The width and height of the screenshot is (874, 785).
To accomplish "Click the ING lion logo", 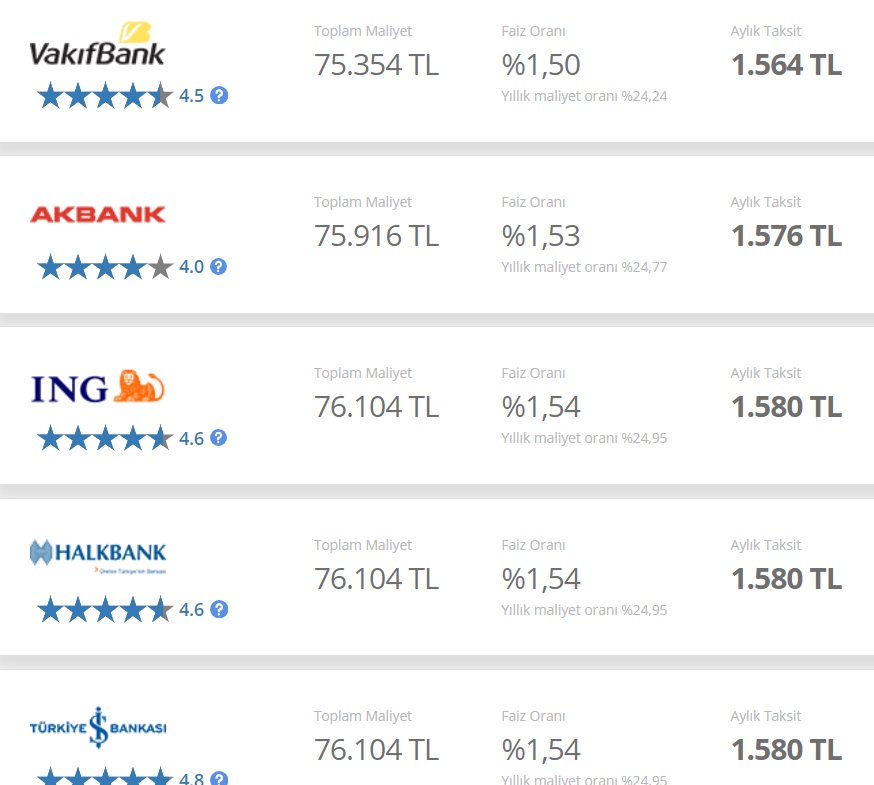I will tap(98, 386).
